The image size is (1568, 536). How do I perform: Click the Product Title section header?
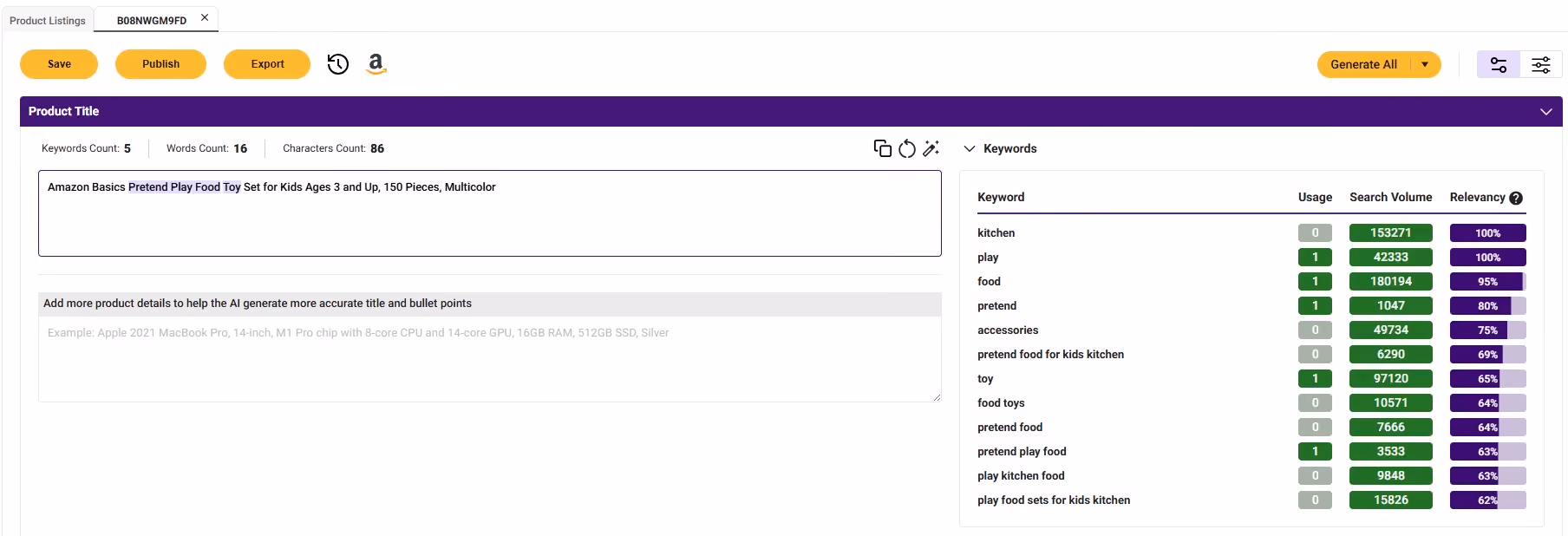coord(791,112)
